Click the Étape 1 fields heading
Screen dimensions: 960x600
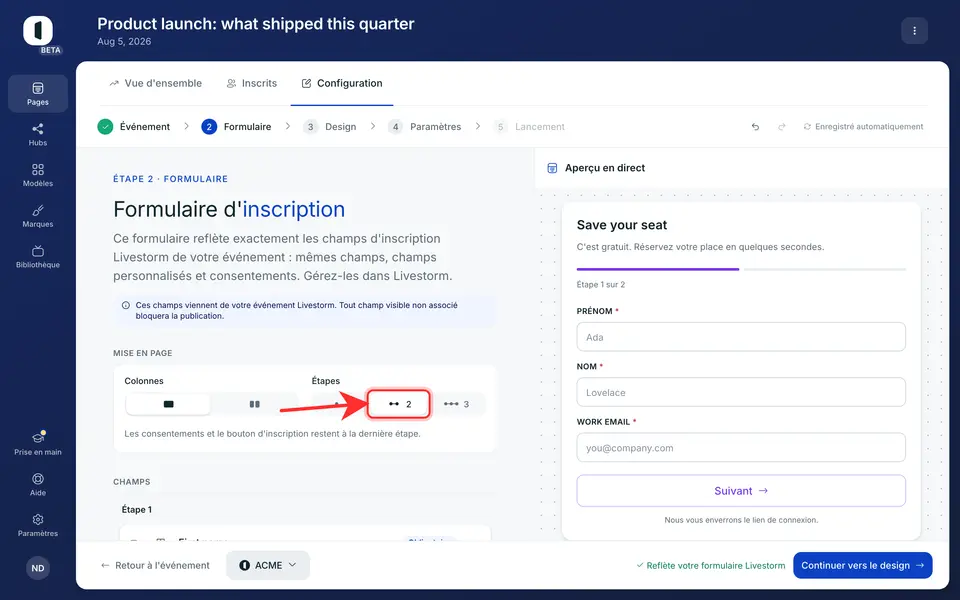point(137,509)
